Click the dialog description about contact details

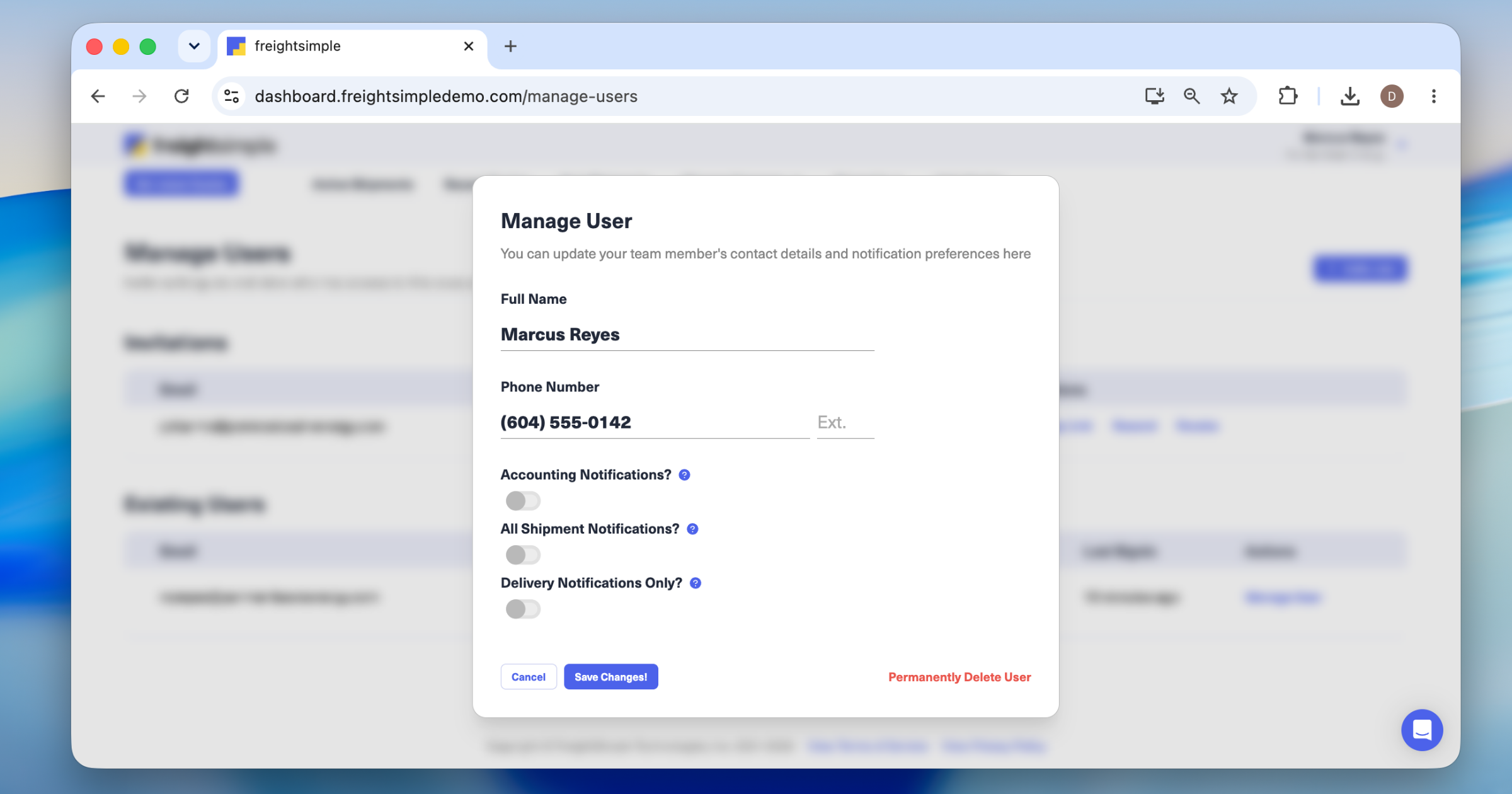[x=765, y=254]
